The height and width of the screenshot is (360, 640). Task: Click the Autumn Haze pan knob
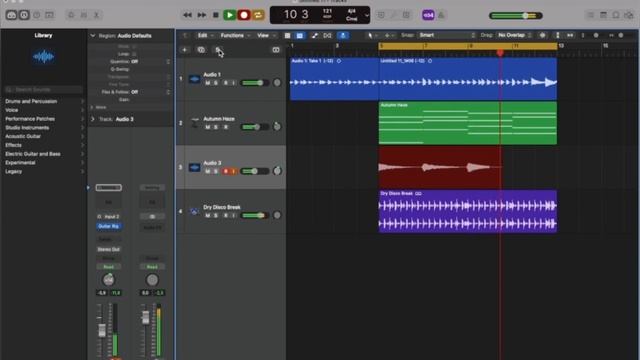277,127
